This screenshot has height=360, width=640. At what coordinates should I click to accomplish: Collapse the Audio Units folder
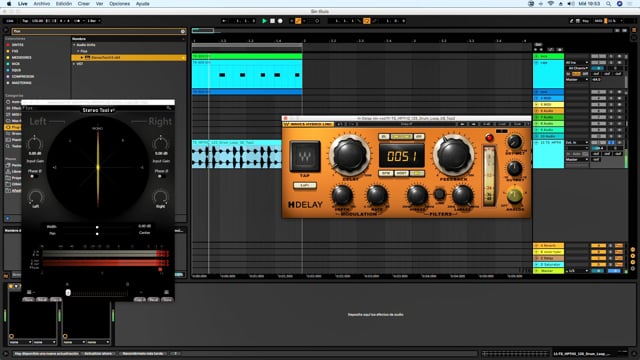[74, 45]
